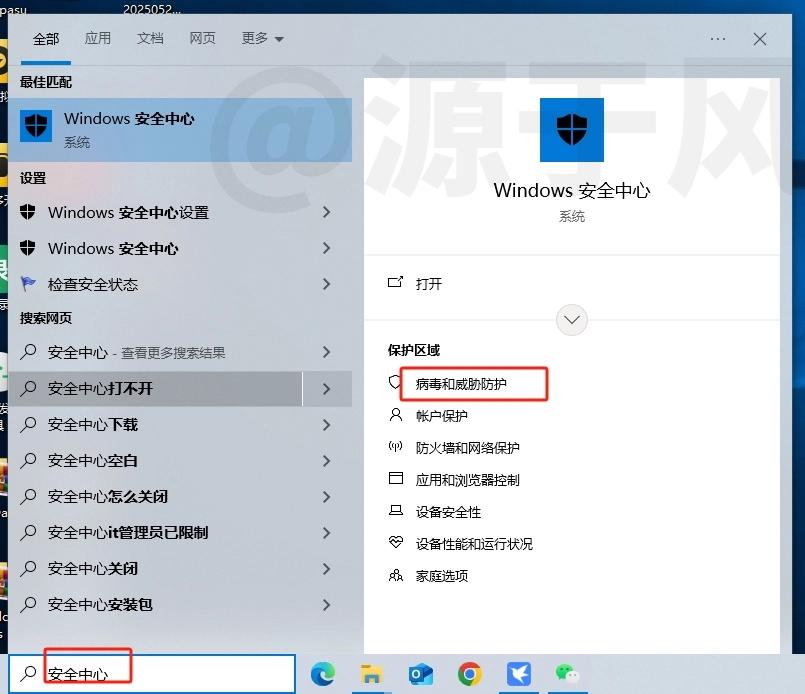Open 防火墙和网络保护 settings
Viewport: 805px width, 694px height.
tap(467, 448)
